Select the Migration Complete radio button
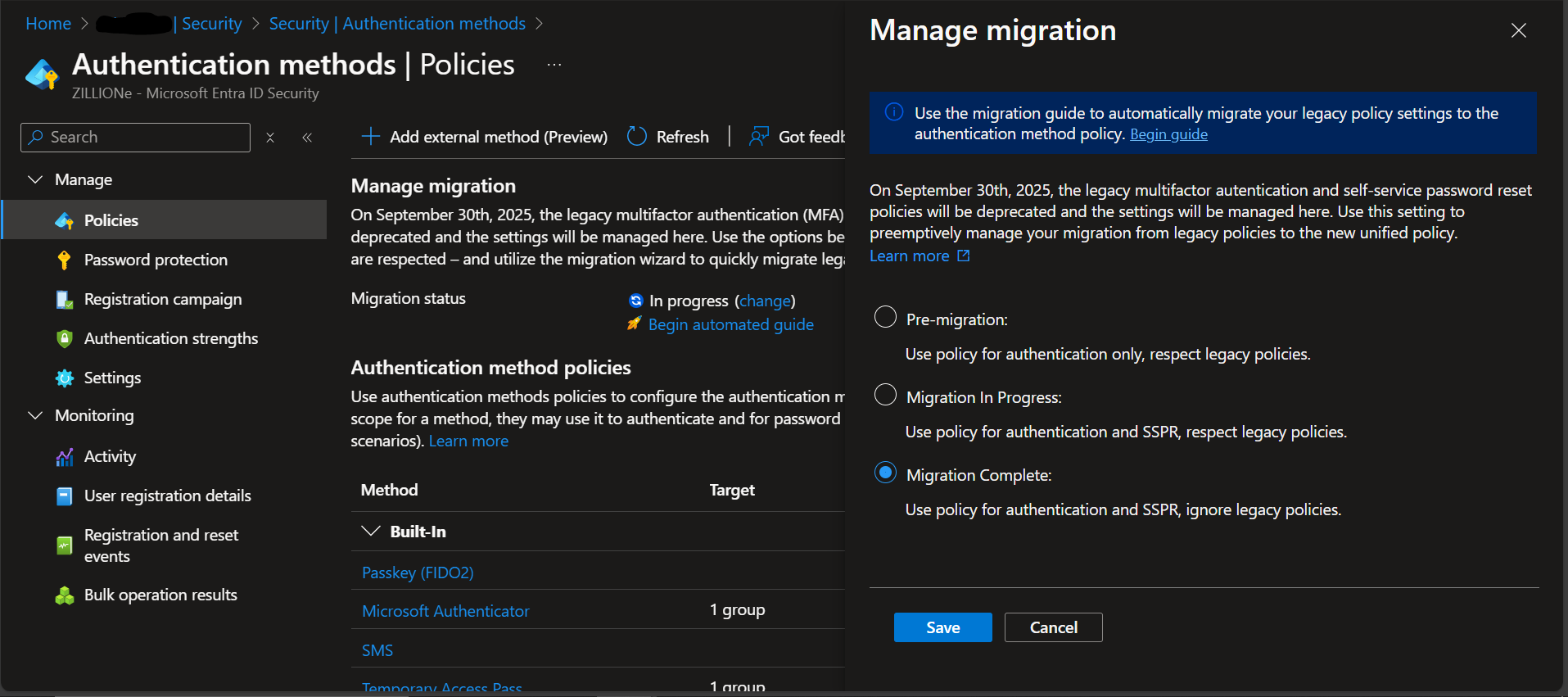 point(885,473)
